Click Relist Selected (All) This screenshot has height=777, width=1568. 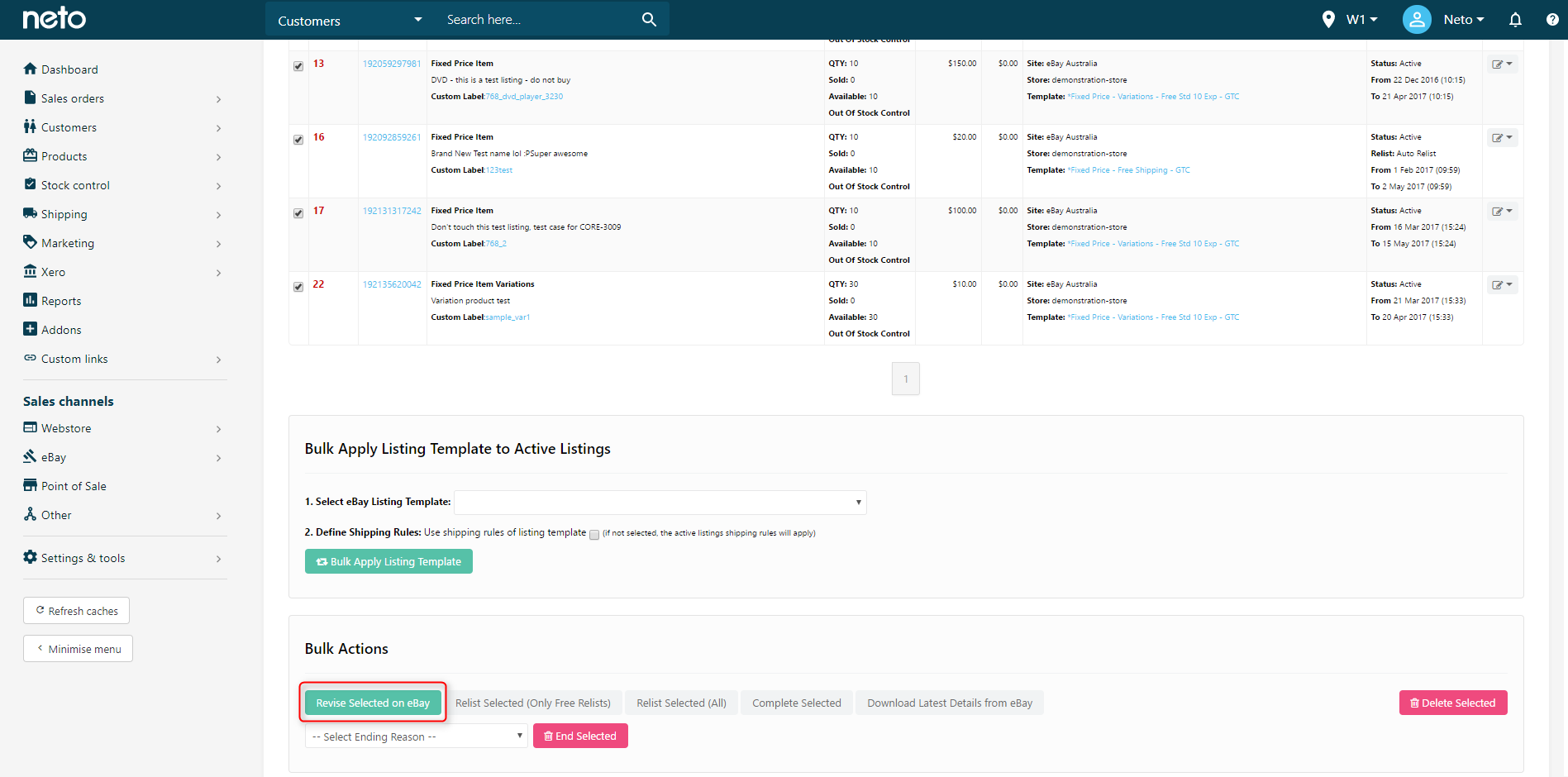pos(681,703)
